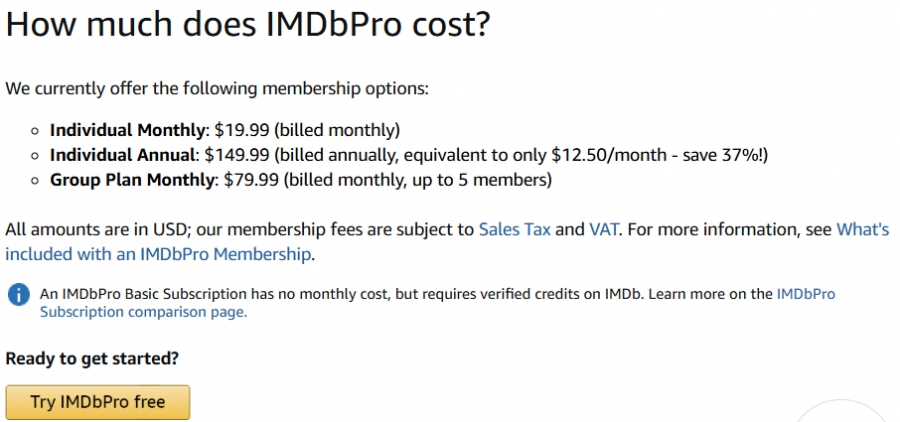Click the blue info icon beside Basic Subscription note
Screen dimensions: 900x422
[18, 295]
